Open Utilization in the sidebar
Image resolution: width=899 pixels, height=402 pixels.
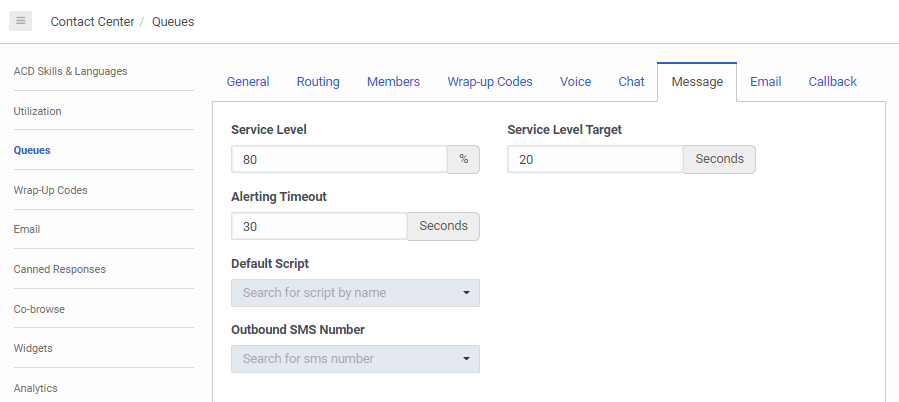click(37, 111)
